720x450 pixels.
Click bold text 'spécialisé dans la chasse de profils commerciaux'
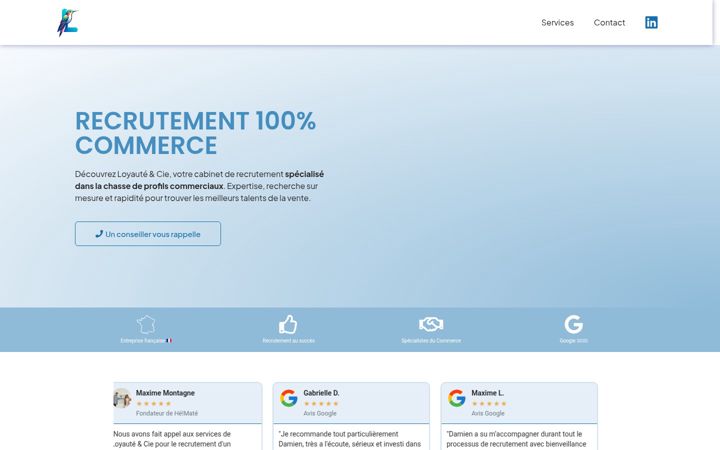[199, 180]
